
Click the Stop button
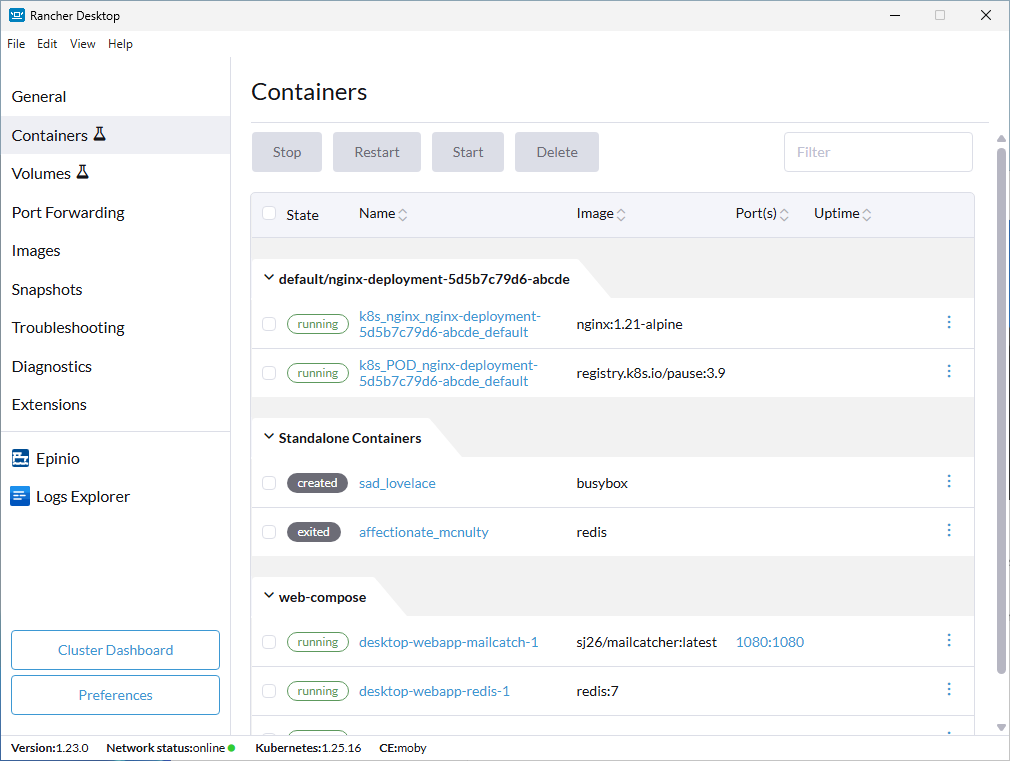[x=287, y=152]
